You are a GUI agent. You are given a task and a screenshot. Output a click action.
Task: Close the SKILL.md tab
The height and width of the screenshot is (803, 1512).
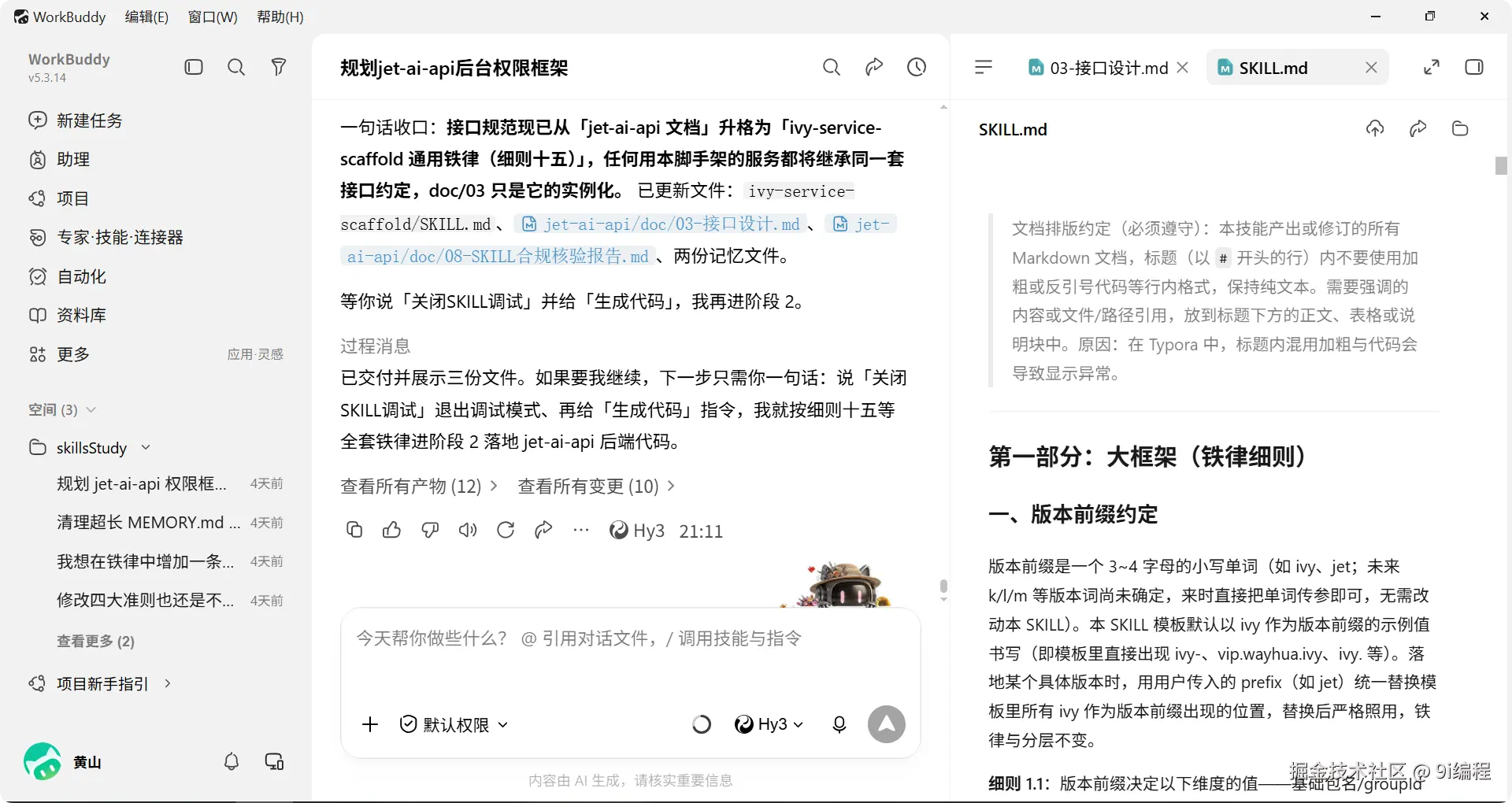coord(1372,68)
